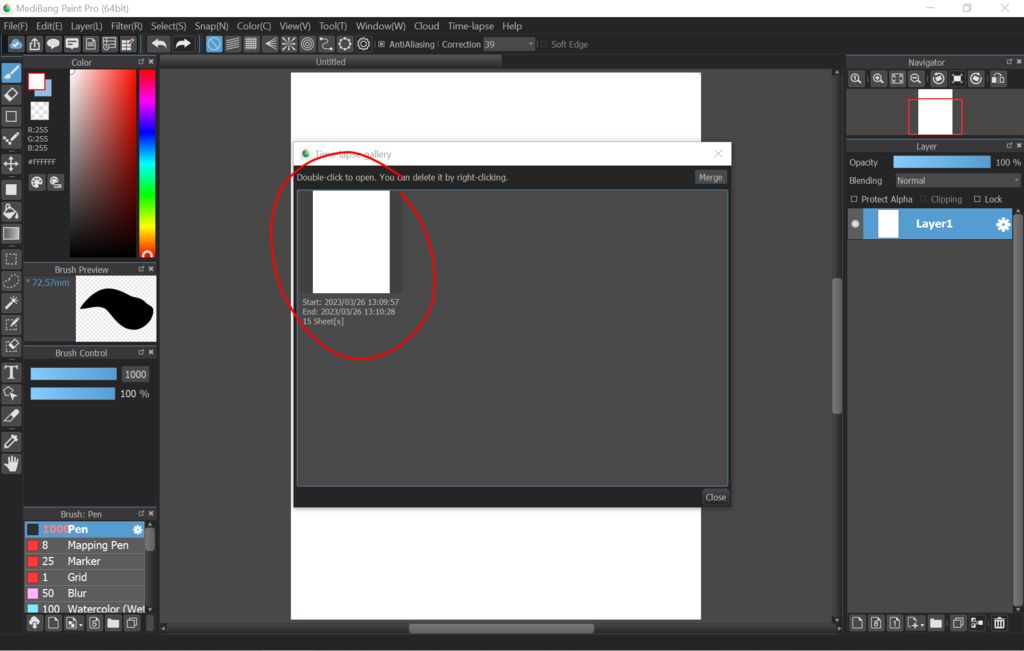Open Layer1 settings gear
Screen dimensions: 1024x651
click(x=1002, y=225)
